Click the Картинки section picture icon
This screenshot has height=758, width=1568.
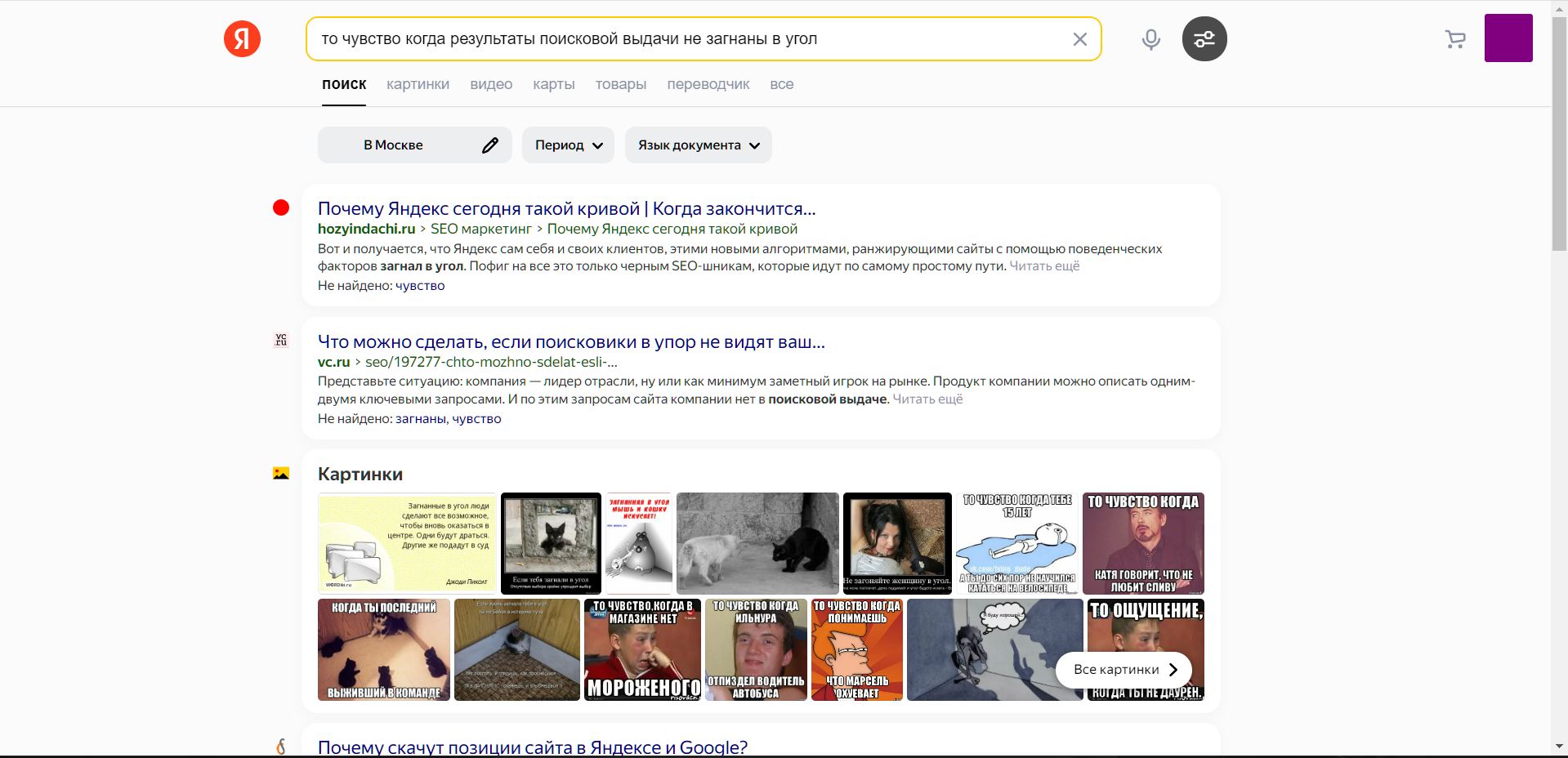coord(281,473)
